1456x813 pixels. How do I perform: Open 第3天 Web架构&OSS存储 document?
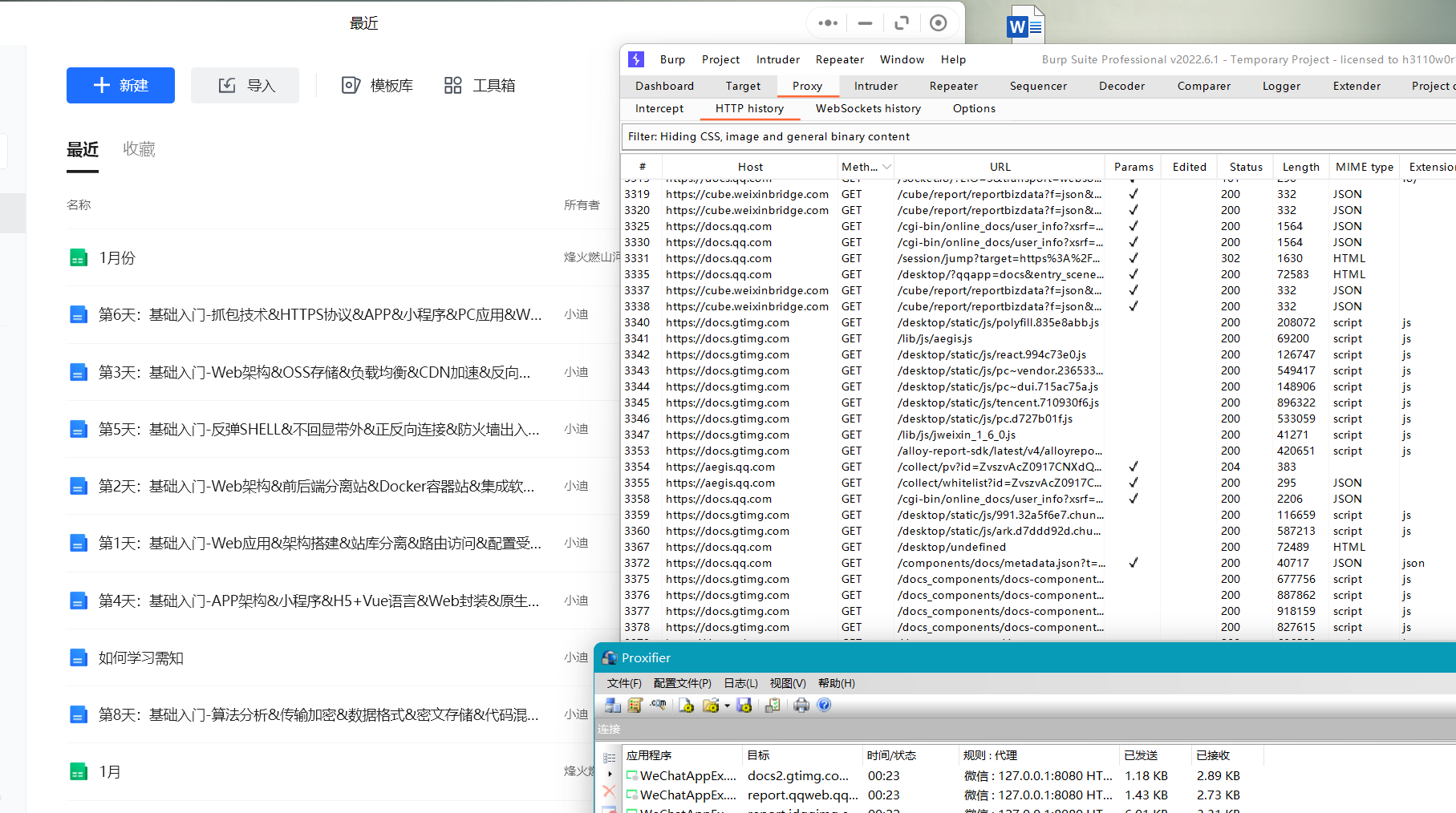click(314, 372)
